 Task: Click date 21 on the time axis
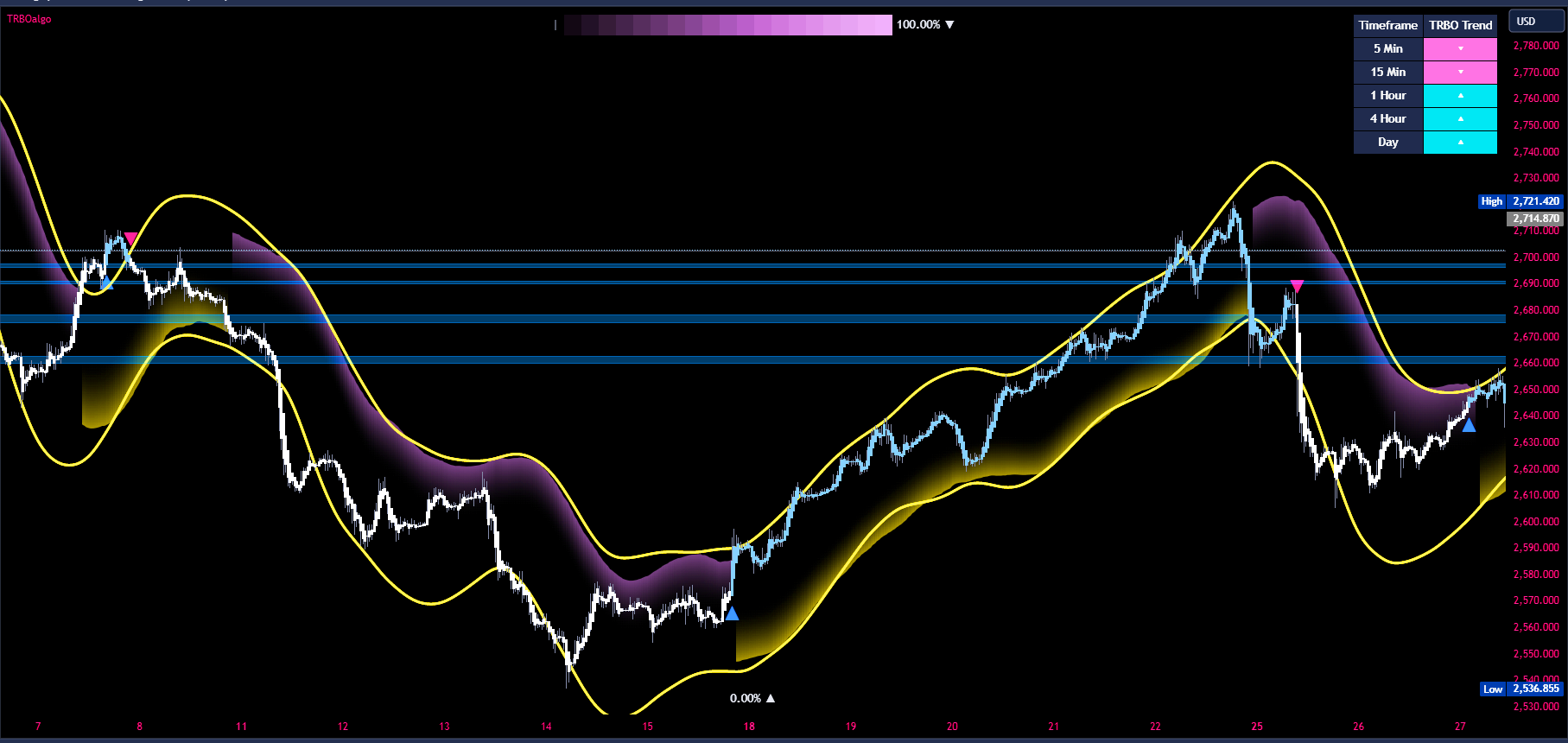pos(1053,727)
